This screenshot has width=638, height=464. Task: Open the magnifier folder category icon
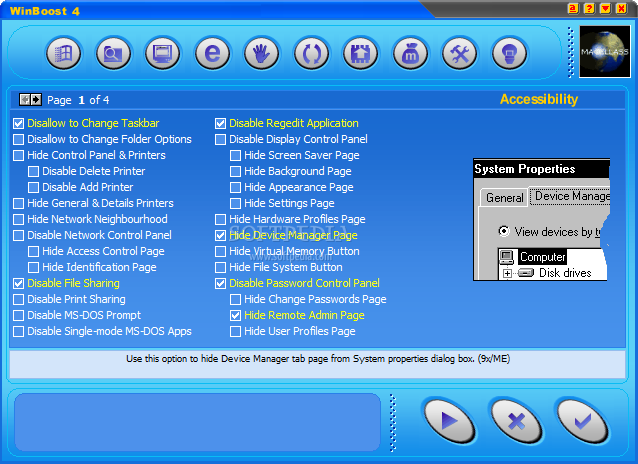tap(113, 53)
